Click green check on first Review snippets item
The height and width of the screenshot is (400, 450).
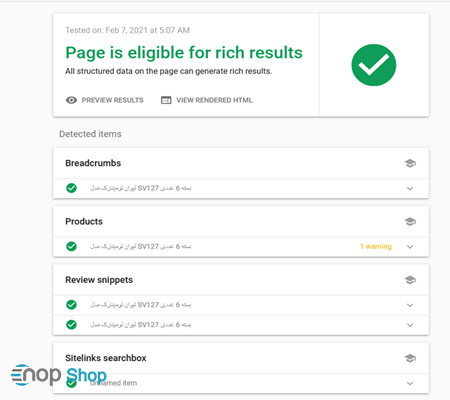point(71,305)
